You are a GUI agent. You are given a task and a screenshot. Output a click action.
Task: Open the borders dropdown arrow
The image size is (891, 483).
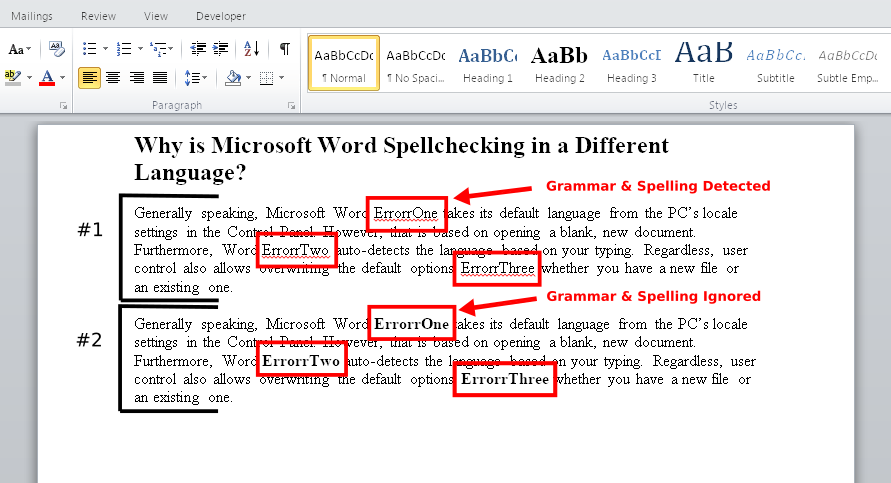(282, 78)
